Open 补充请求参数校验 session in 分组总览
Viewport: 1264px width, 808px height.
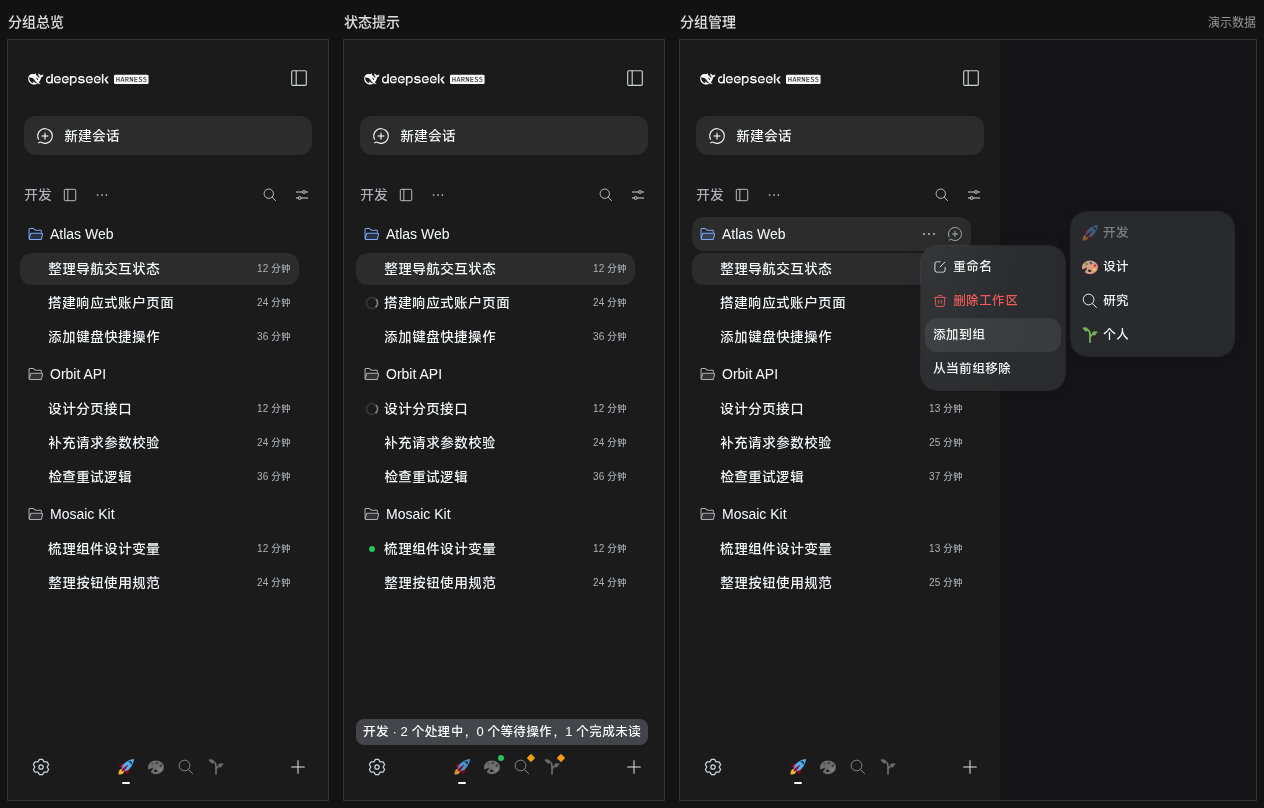pyautogui.click(x=159, y=443)
